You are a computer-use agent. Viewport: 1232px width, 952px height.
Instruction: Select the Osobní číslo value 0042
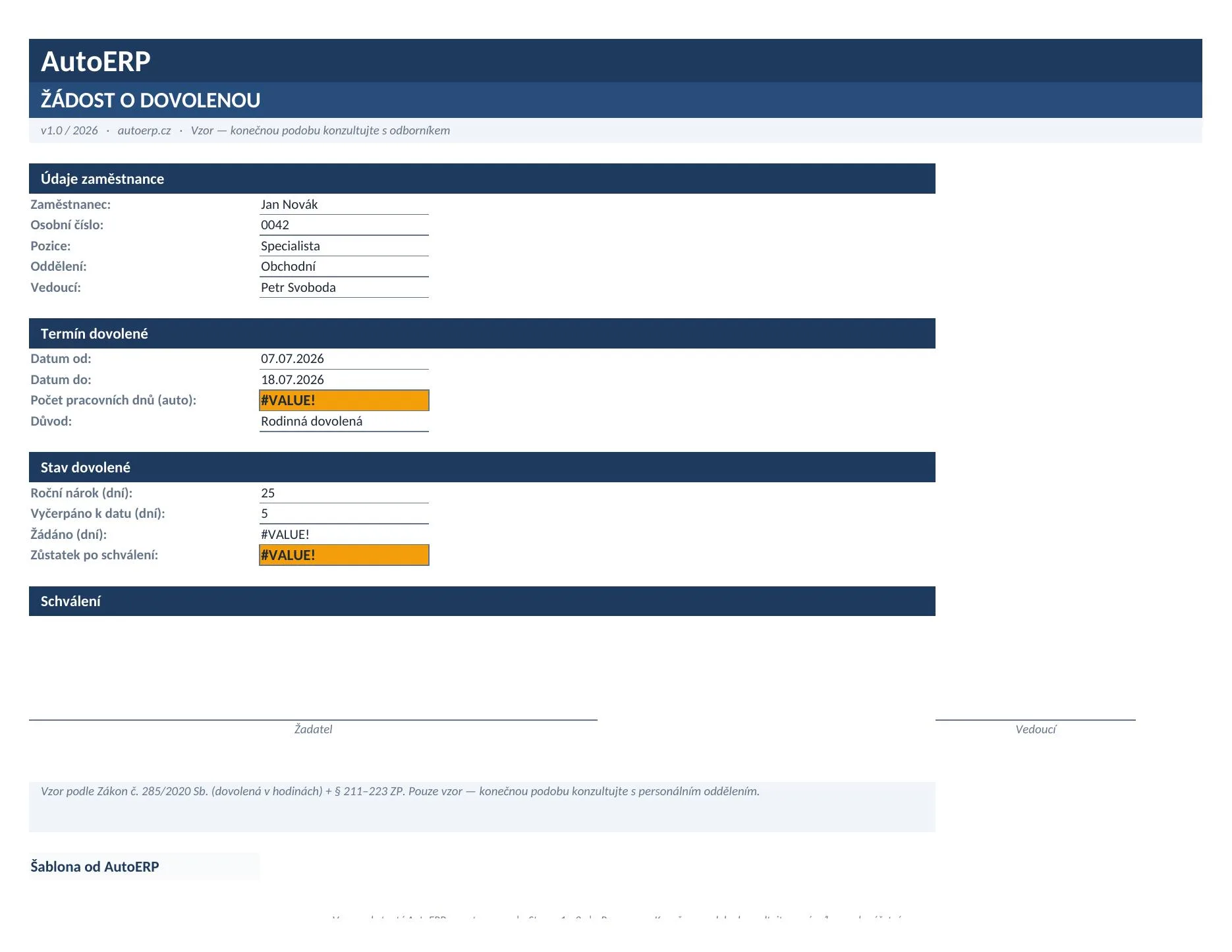[x=344, y=225]
